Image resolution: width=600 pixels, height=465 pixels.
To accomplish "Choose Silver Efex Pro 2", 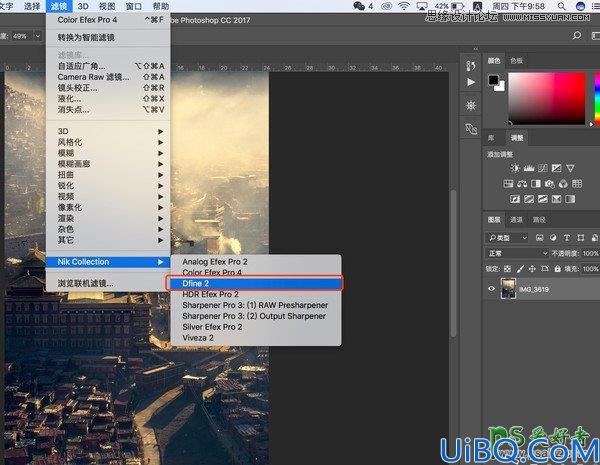I will click(x=256, y=327).
